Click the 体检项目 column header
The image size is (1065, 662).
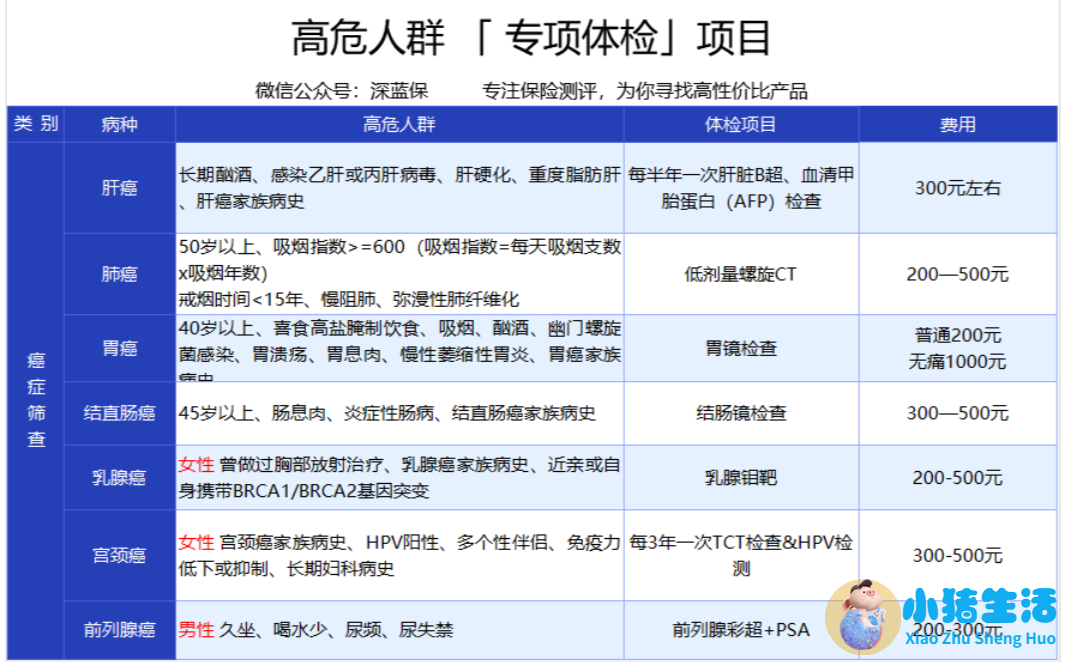[741, 124]
